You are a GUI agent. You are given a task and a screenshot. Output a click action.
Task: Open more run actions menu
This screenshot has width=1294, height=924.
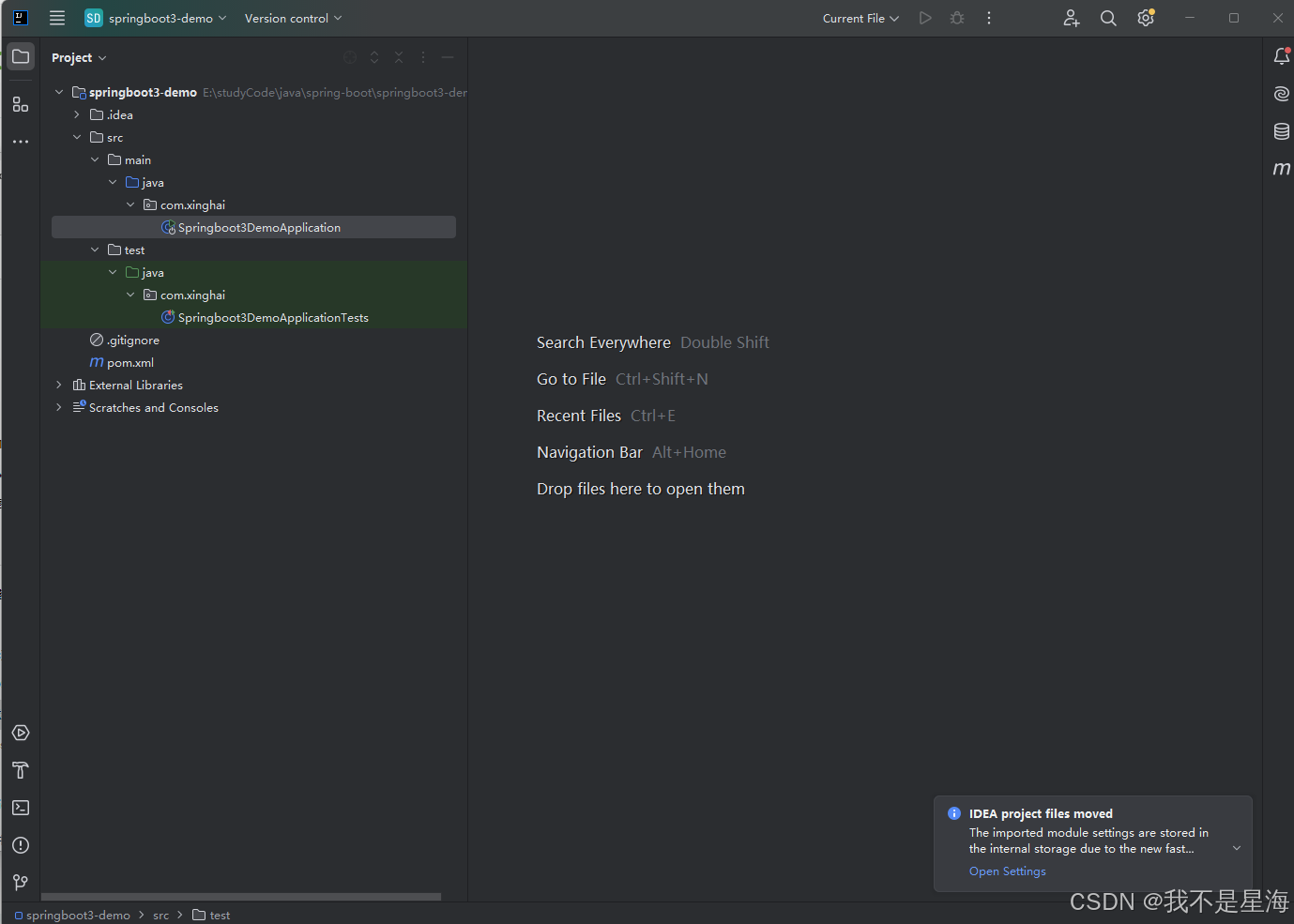(989, 18)
